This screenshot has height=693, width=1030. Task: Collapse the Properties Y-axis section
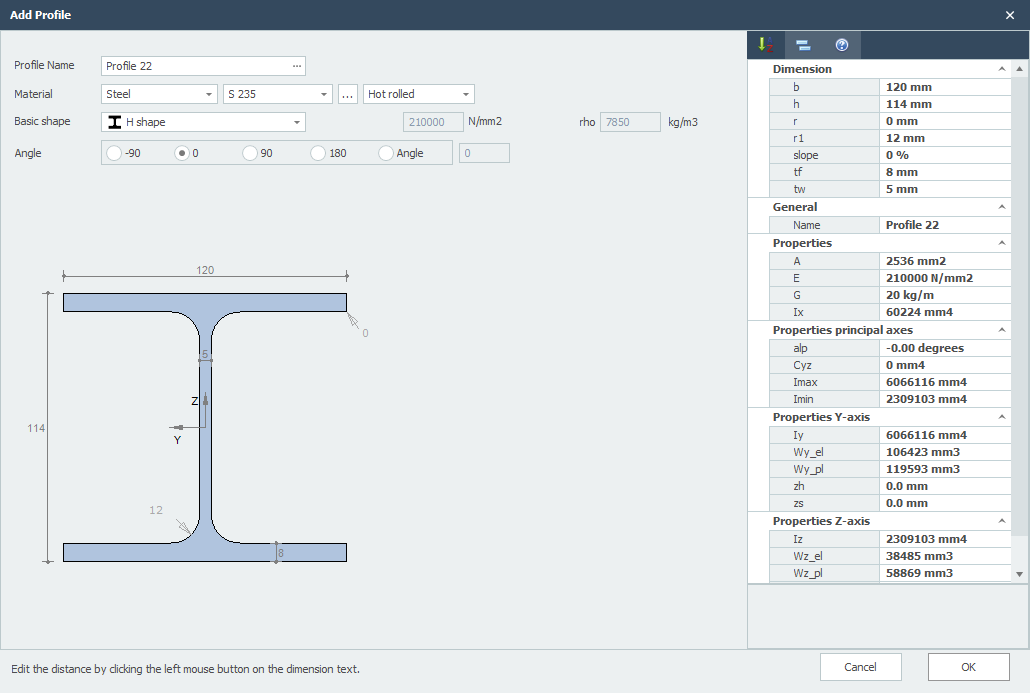point(1001,417)
